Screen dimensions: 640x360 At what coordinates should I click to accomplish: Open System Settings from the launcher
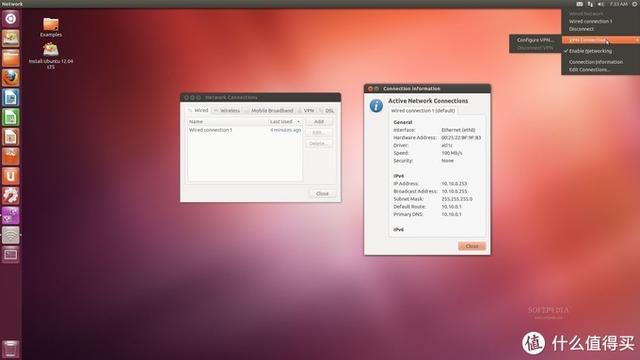[11, 196]
